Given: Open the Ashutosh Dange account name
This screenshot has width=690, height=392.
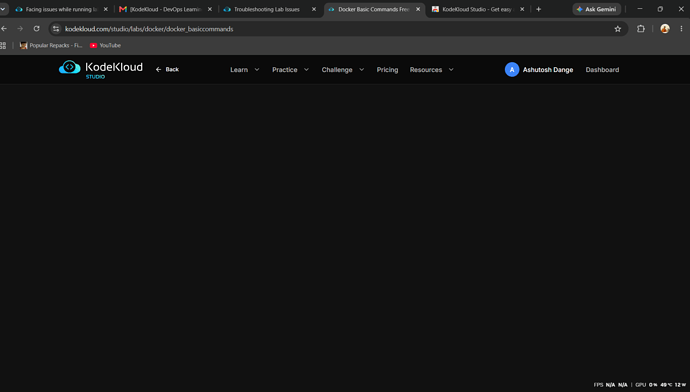Looking at the screenshot, I should point(548,70).
